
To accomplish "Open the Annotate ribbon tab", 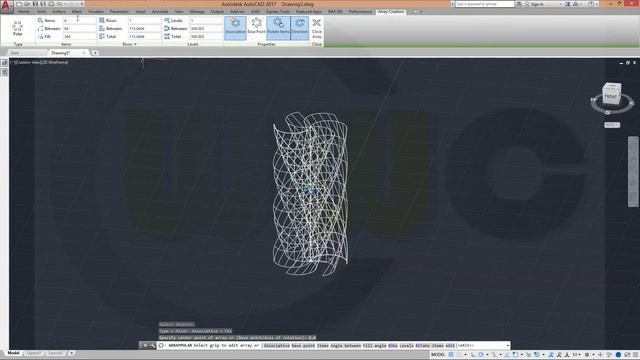I will [160, 12].
